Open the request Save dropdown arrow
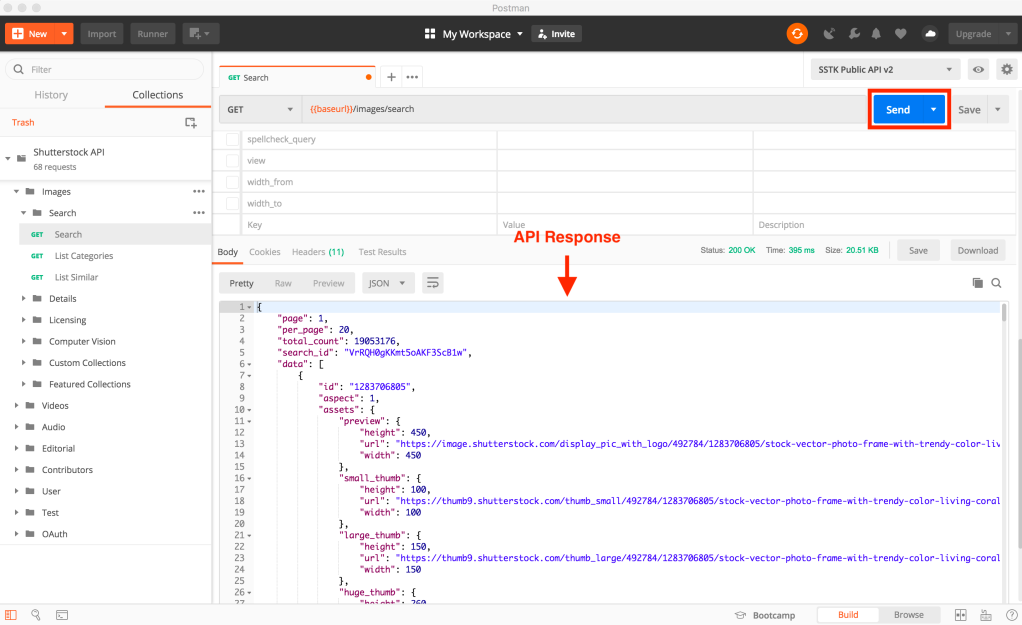The image size is (1022, 625). (998, 109)
